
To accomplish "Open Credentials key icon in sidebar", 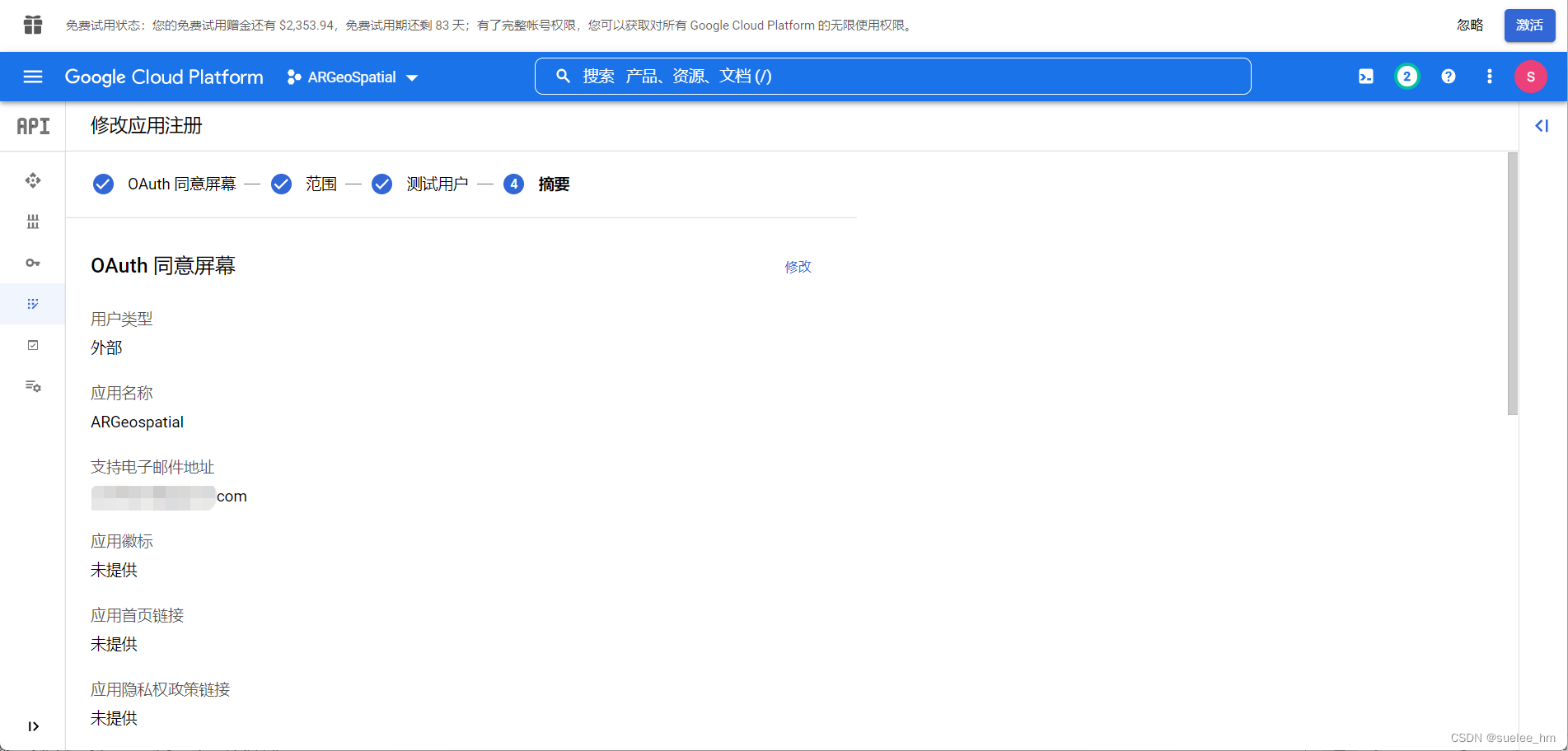I will (33, 263).
